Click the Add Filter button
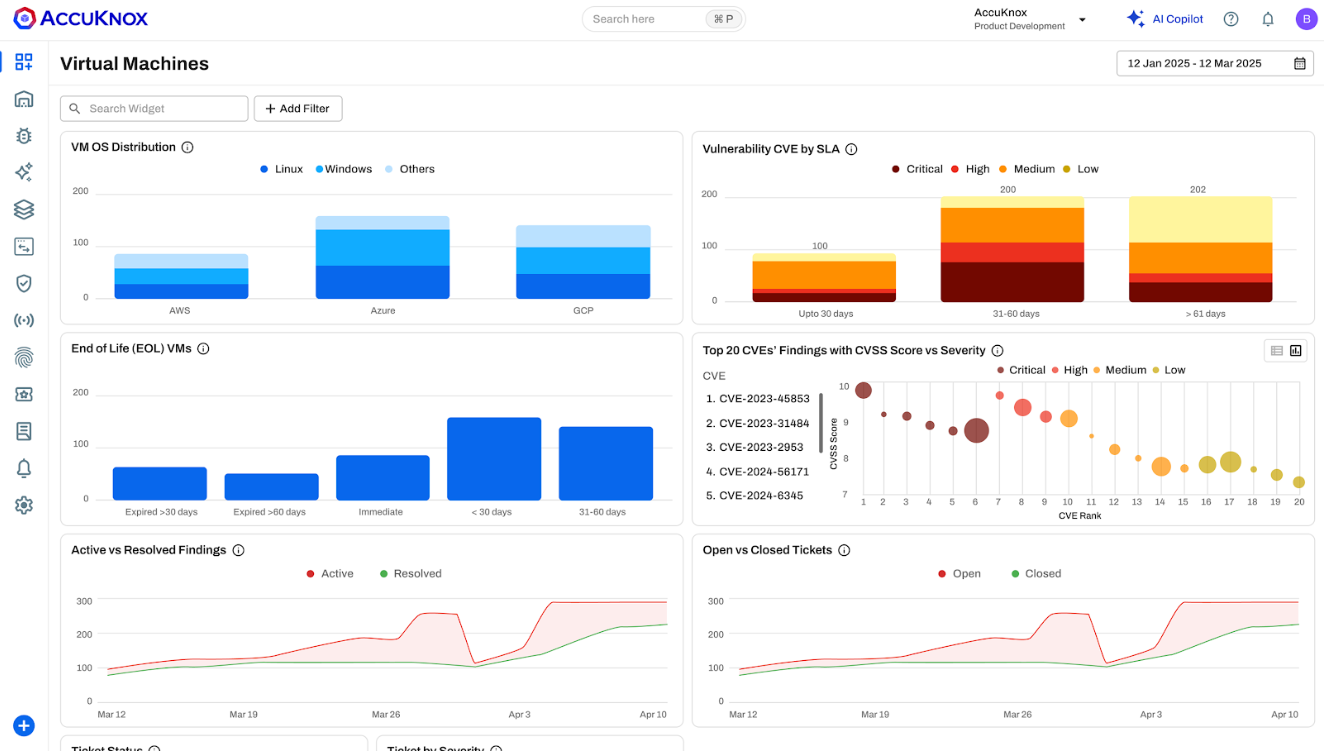Viewport: 1324px width, 751px height. (x=298, y=109)
